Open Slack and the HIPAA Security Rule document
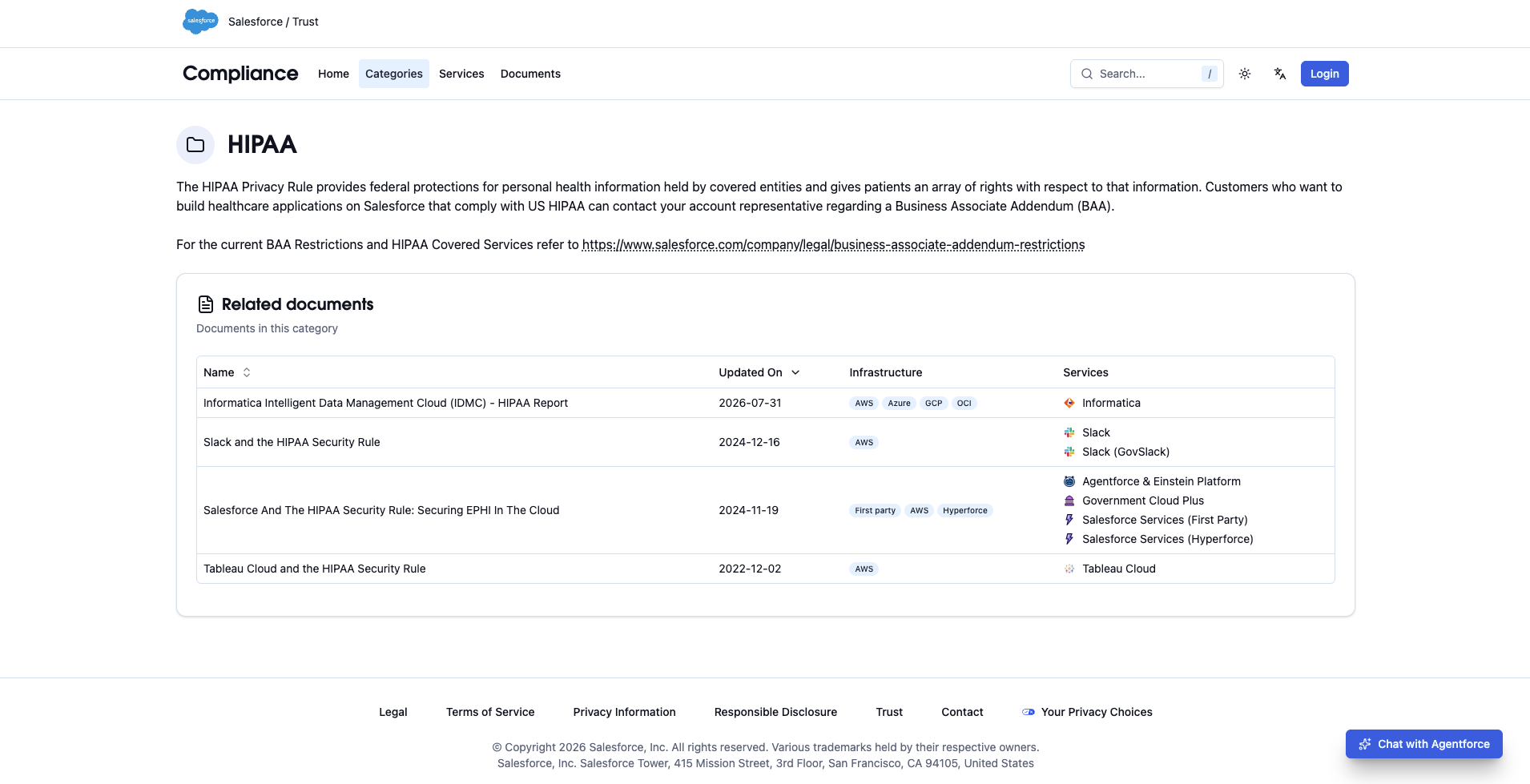 click(x=292, y=442)
